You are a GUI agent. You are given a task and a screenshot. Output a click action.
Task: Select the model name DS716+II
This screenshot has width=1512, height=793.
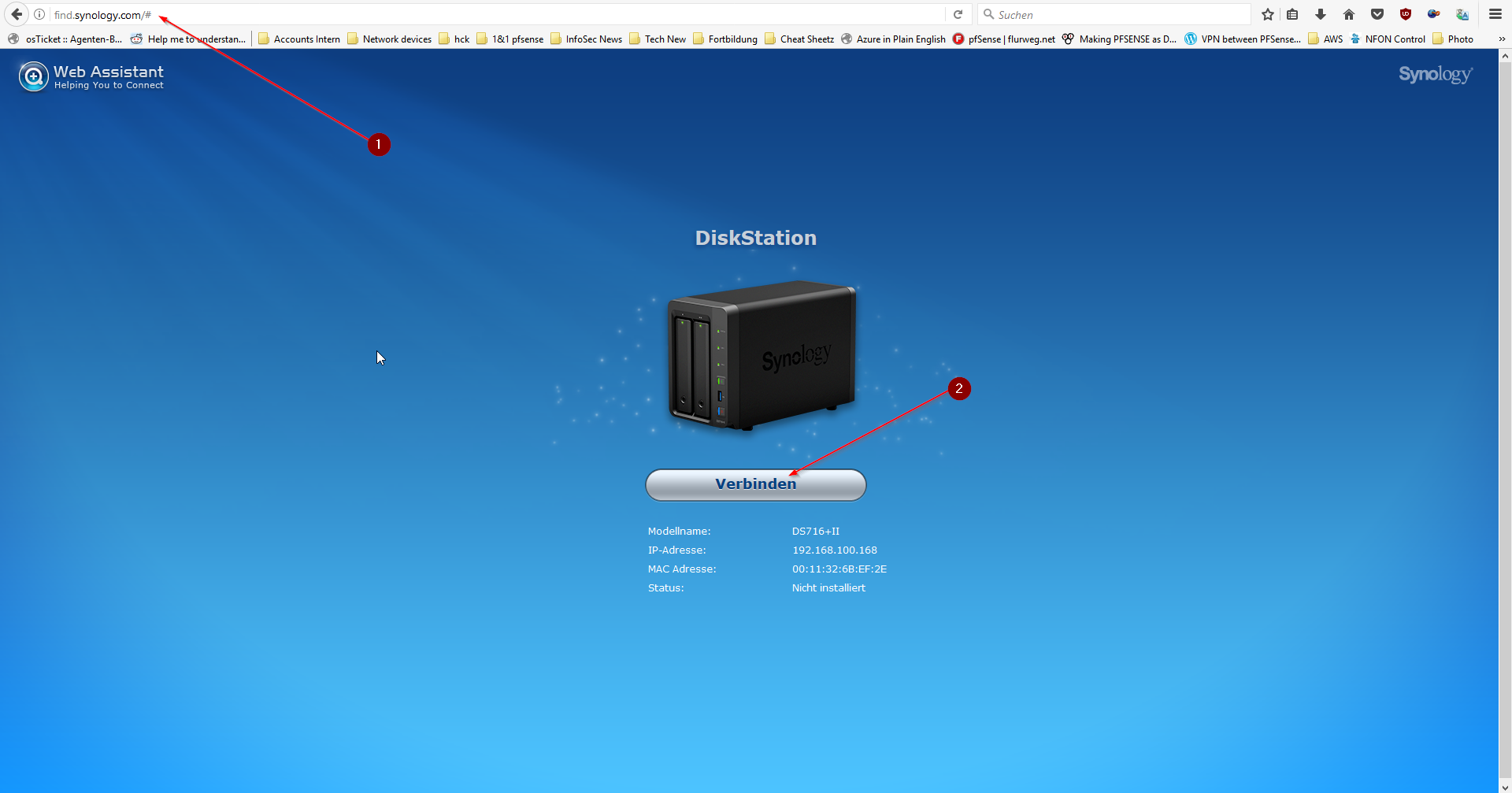pos(816,532)
